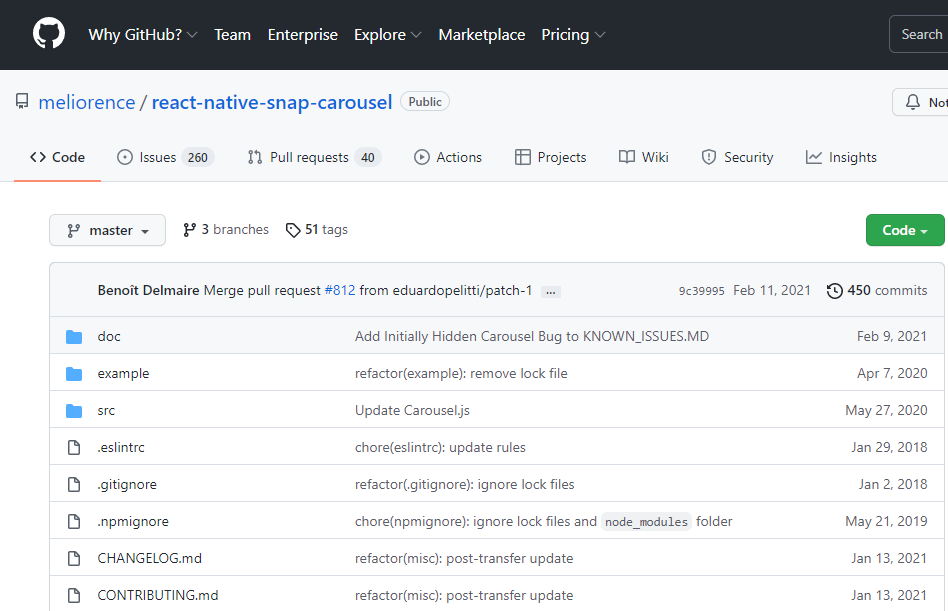The height and width of the screenshot is (611, 948).
Task: Expand commit message ellipsis button
Action: 551,292
